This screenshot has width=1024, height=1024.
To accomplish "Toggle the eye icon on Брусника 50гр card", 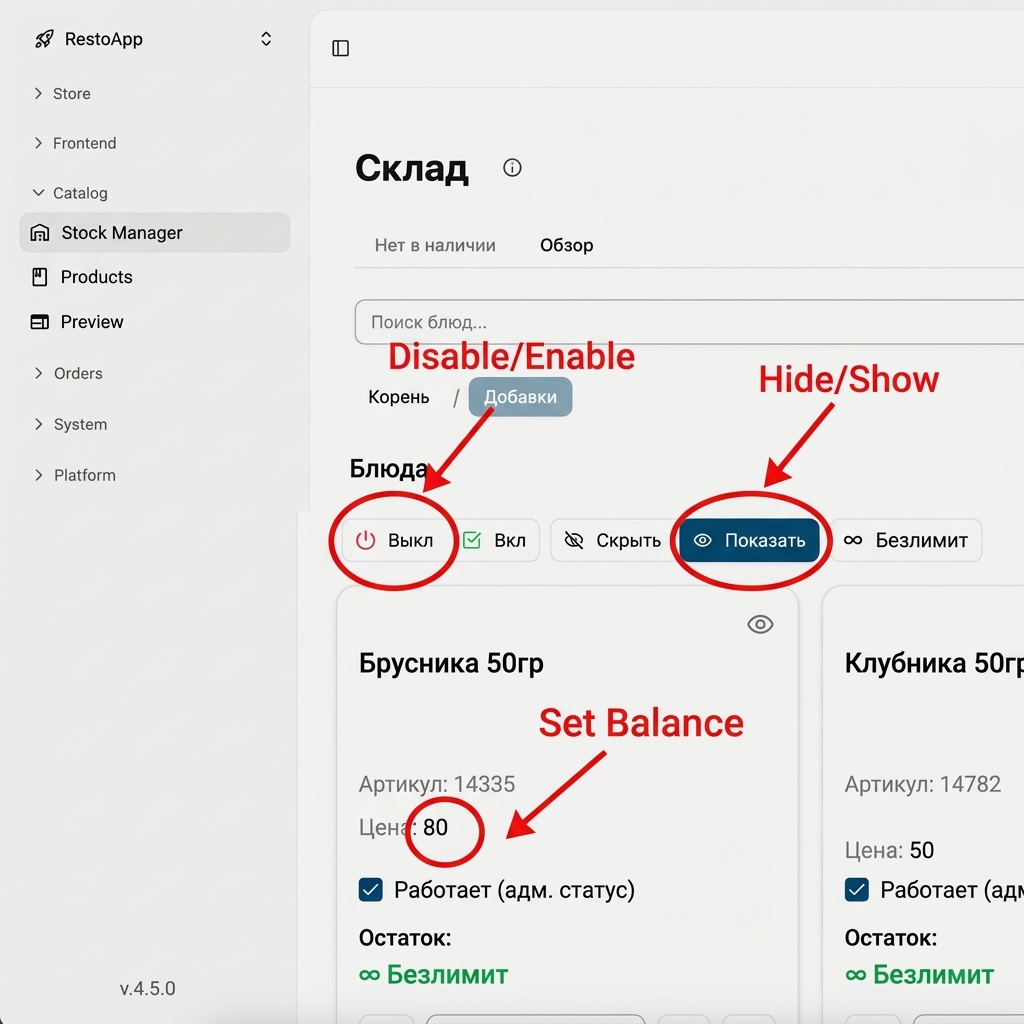I will pyautogui.click(x=760, y=625).
